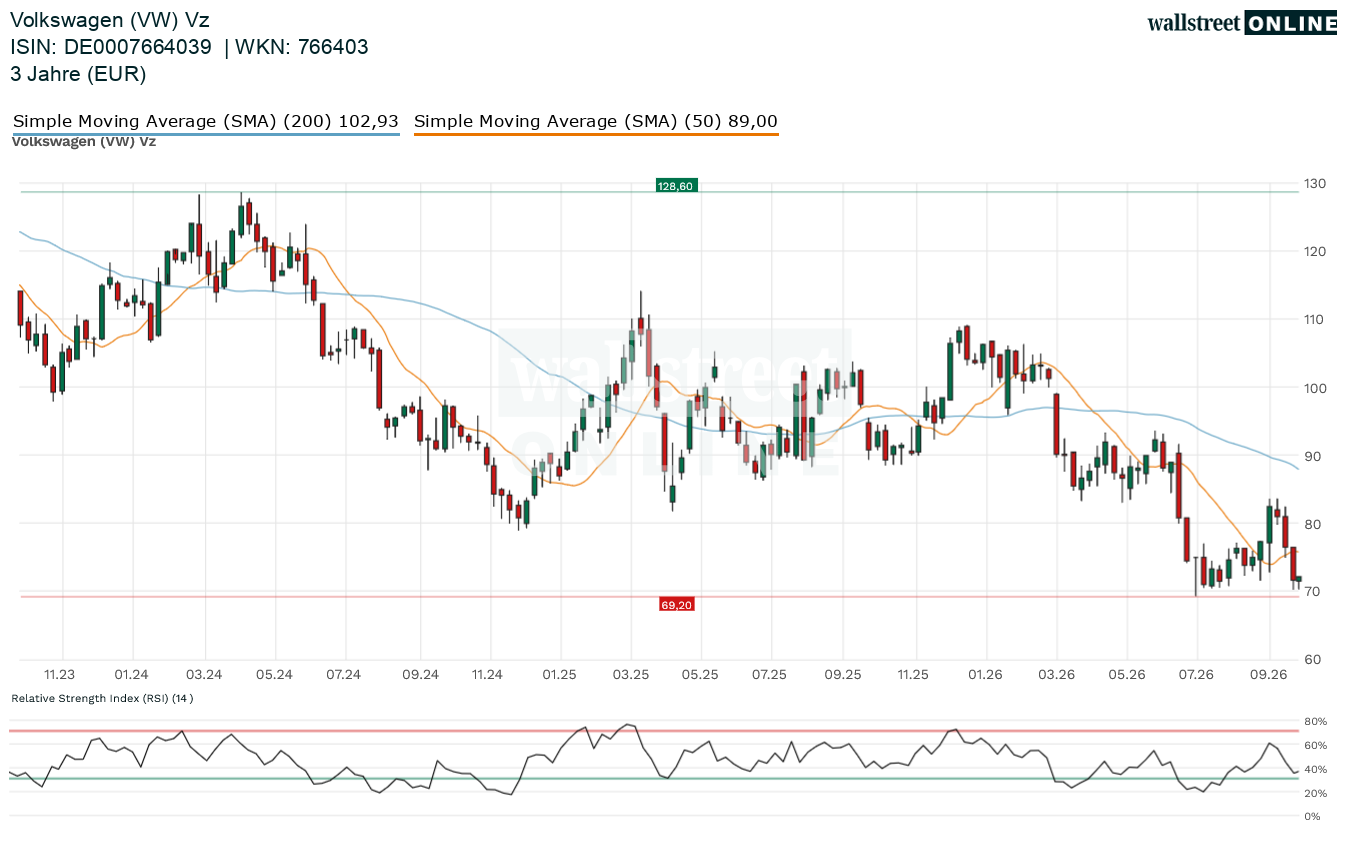This screenshot has width=1349, height=843.
Task: Click the 07.24 date axis label
Action: coord(344,675)
